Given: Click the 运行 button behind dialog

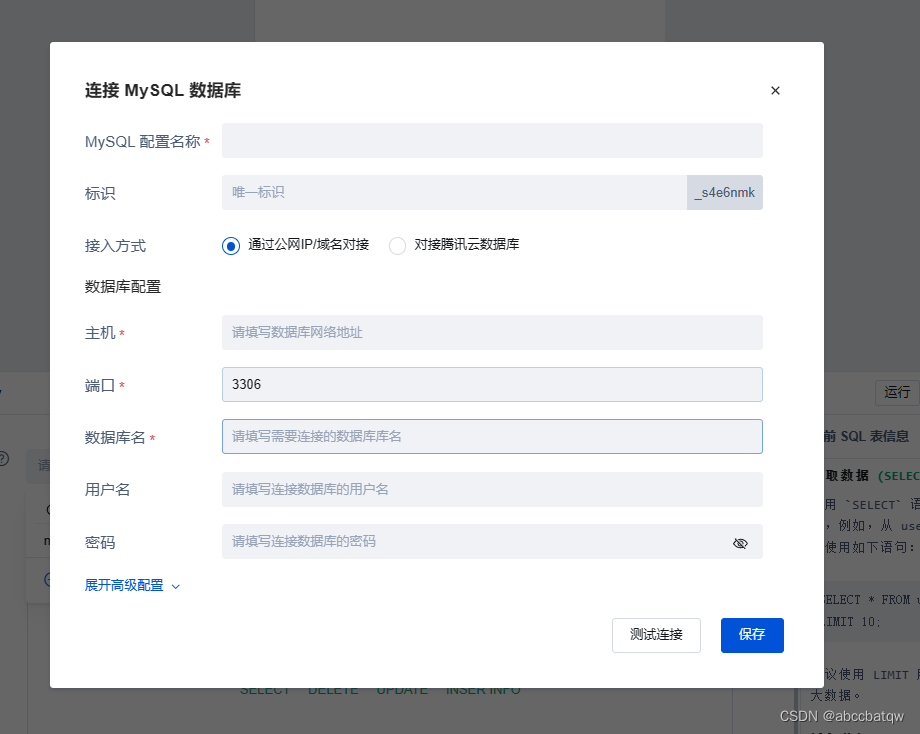Looking at the screenshot, I should (x=897, y=392).
